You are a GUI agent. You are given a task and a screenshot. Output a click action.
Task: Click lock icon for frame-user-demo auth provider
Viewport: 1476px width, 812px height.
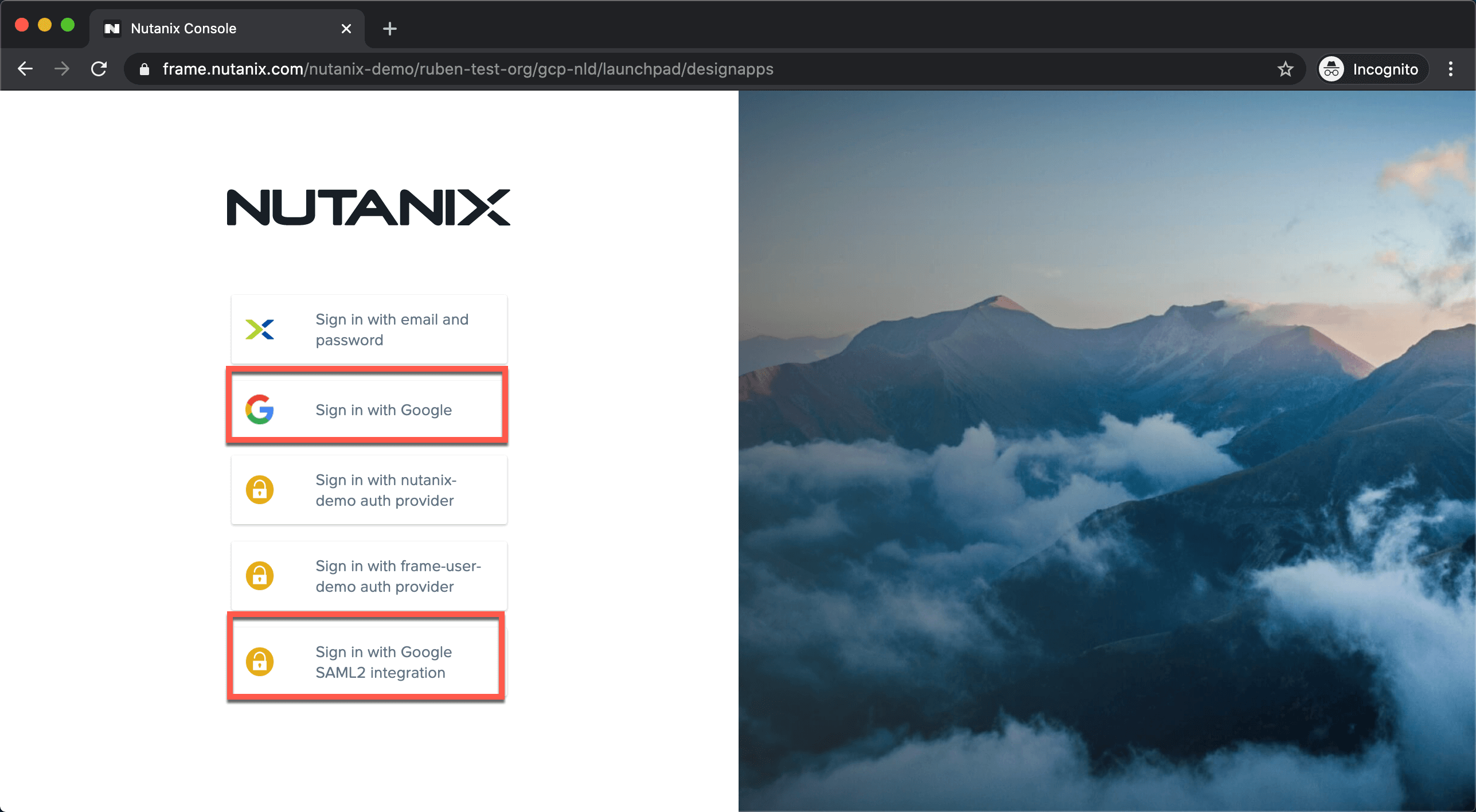(260, 575)
